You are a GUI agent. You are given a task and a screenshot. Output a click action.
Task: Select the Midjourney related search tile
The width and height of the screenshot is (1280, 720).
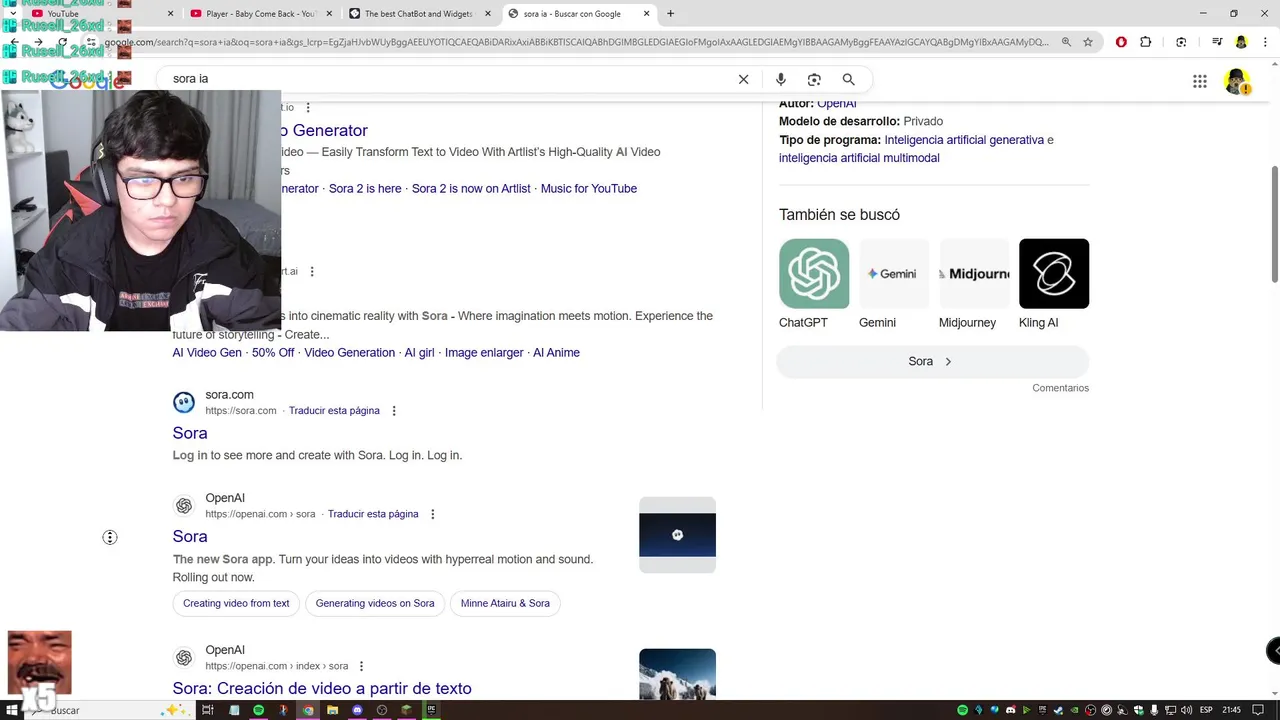pos(974,284)
